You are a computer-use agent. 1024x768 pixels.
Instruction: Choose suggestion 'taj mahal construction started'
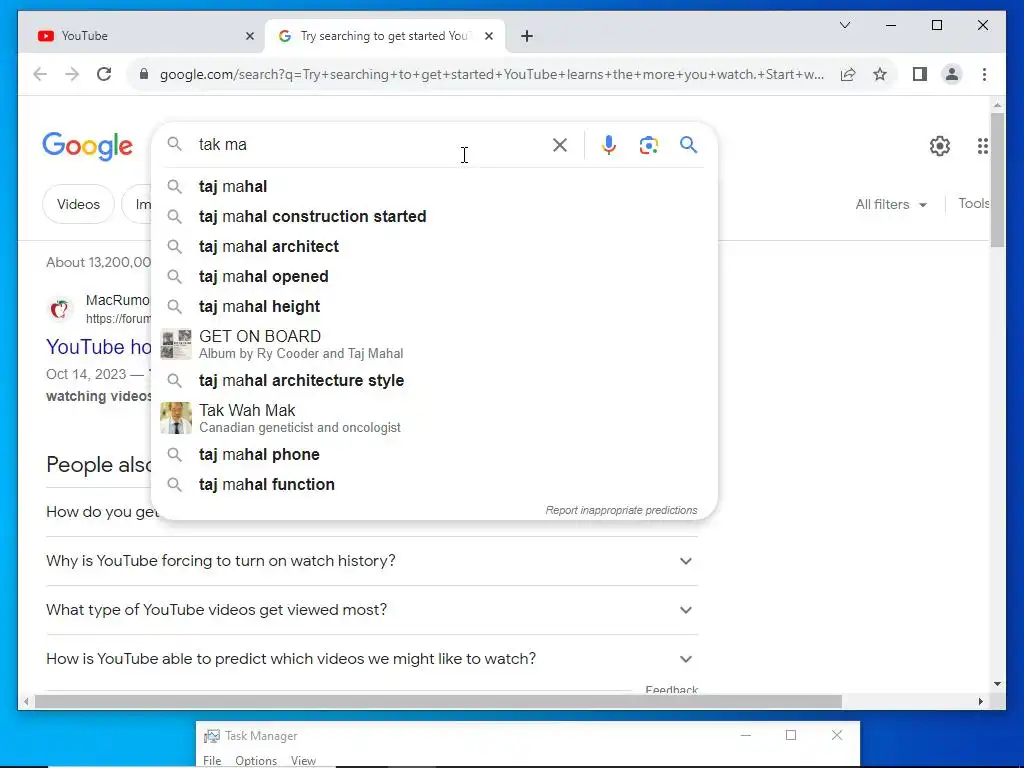434,217
